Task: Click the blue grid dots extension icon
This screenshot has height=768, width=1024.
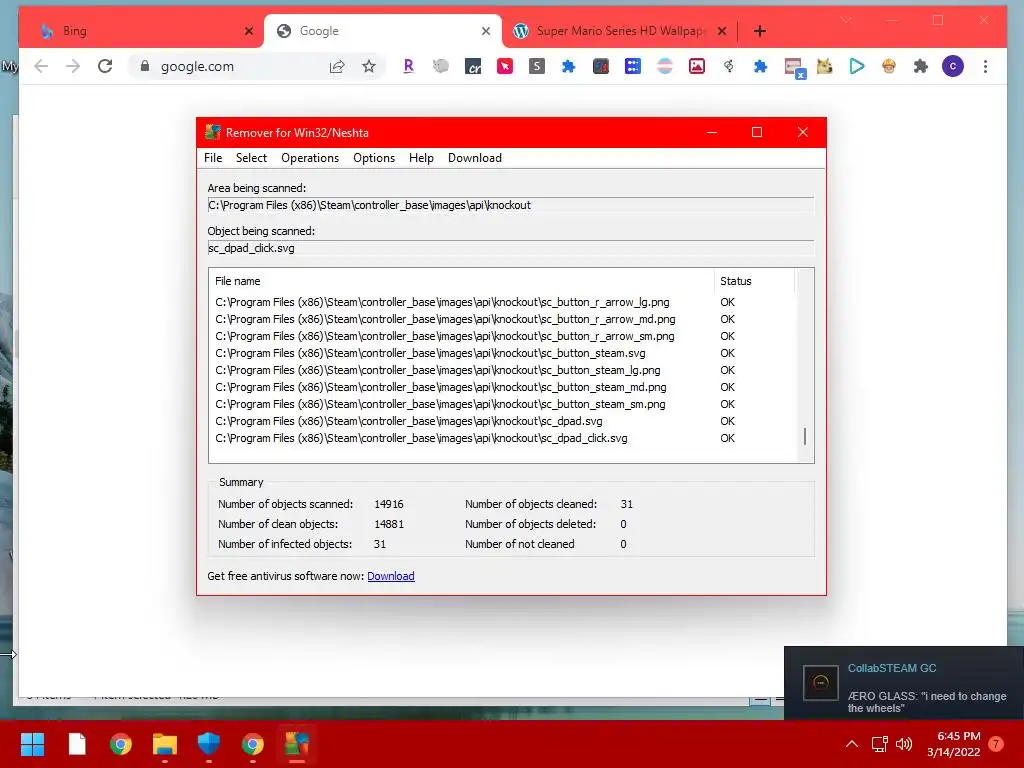Action: click(633, 66)
